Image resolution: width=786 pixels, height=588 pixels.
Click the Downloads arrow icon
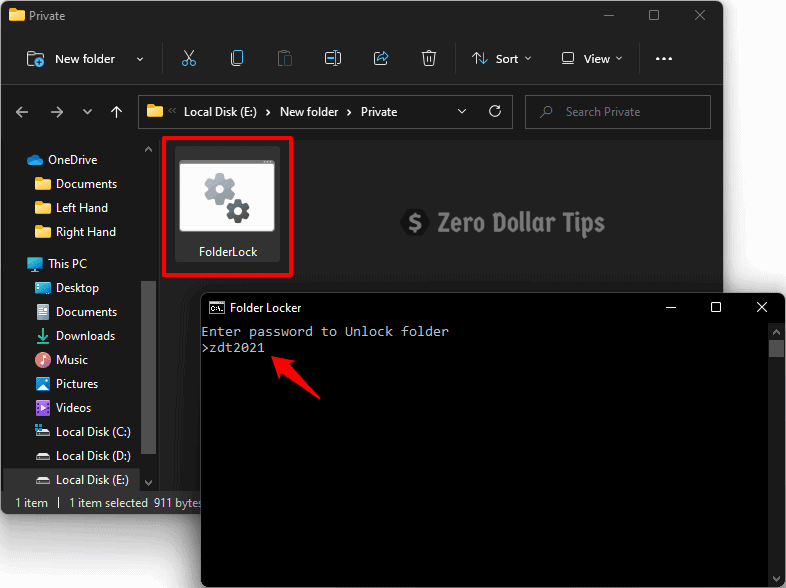(x=43, y=335)
